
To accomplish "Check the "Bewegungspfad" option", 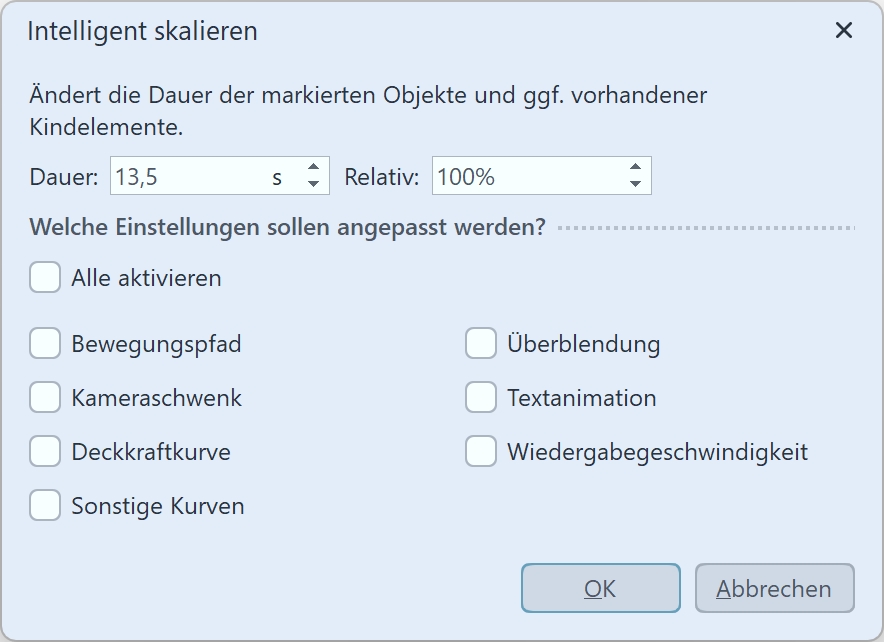I will tap(45, 343).
